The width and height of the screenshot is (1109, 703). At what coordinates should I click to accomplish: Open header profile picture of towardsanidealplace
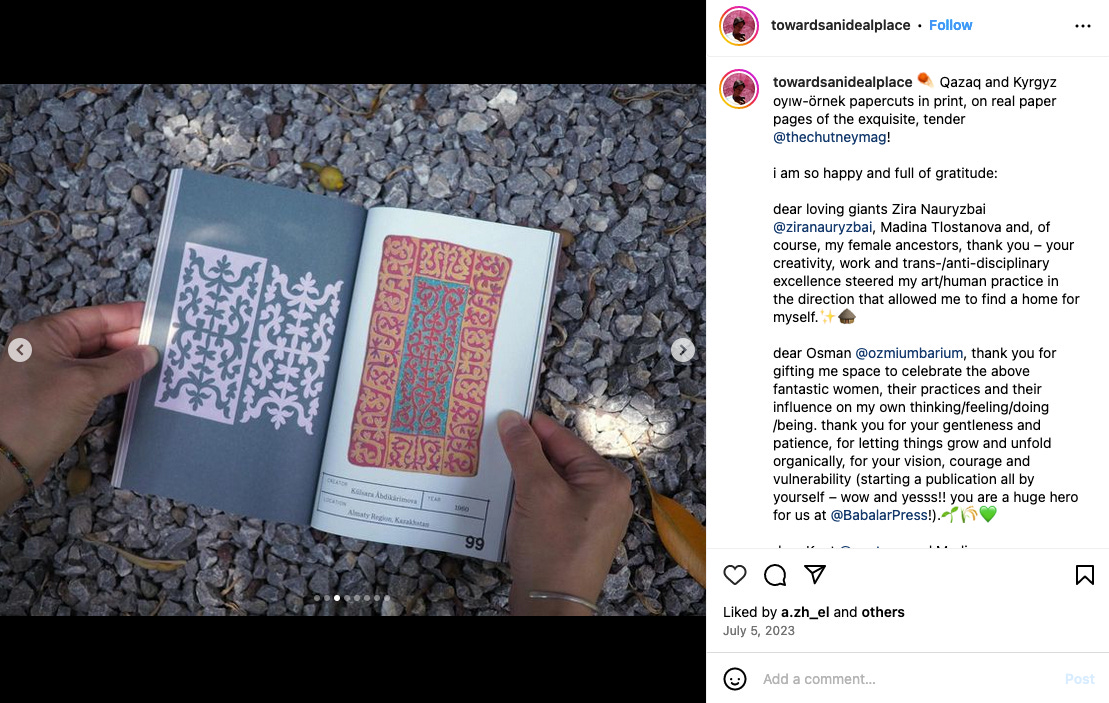[x=739, y=26]
